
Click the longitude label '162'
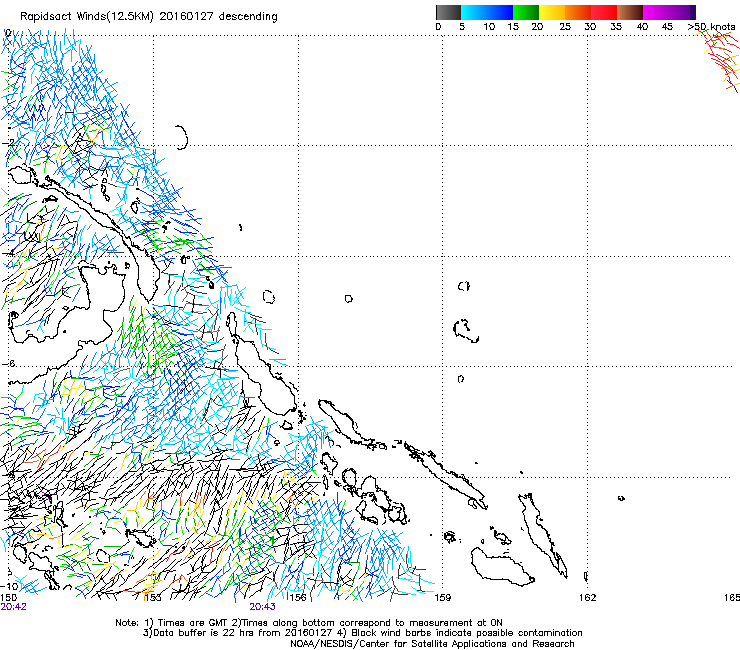588,598
